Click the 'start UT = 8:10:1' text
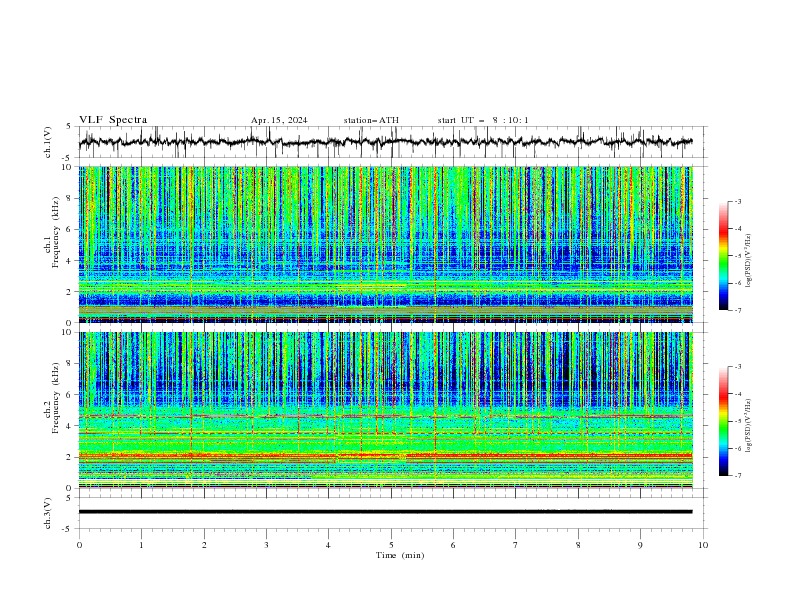The image size is (792, 612). (483, 120)
